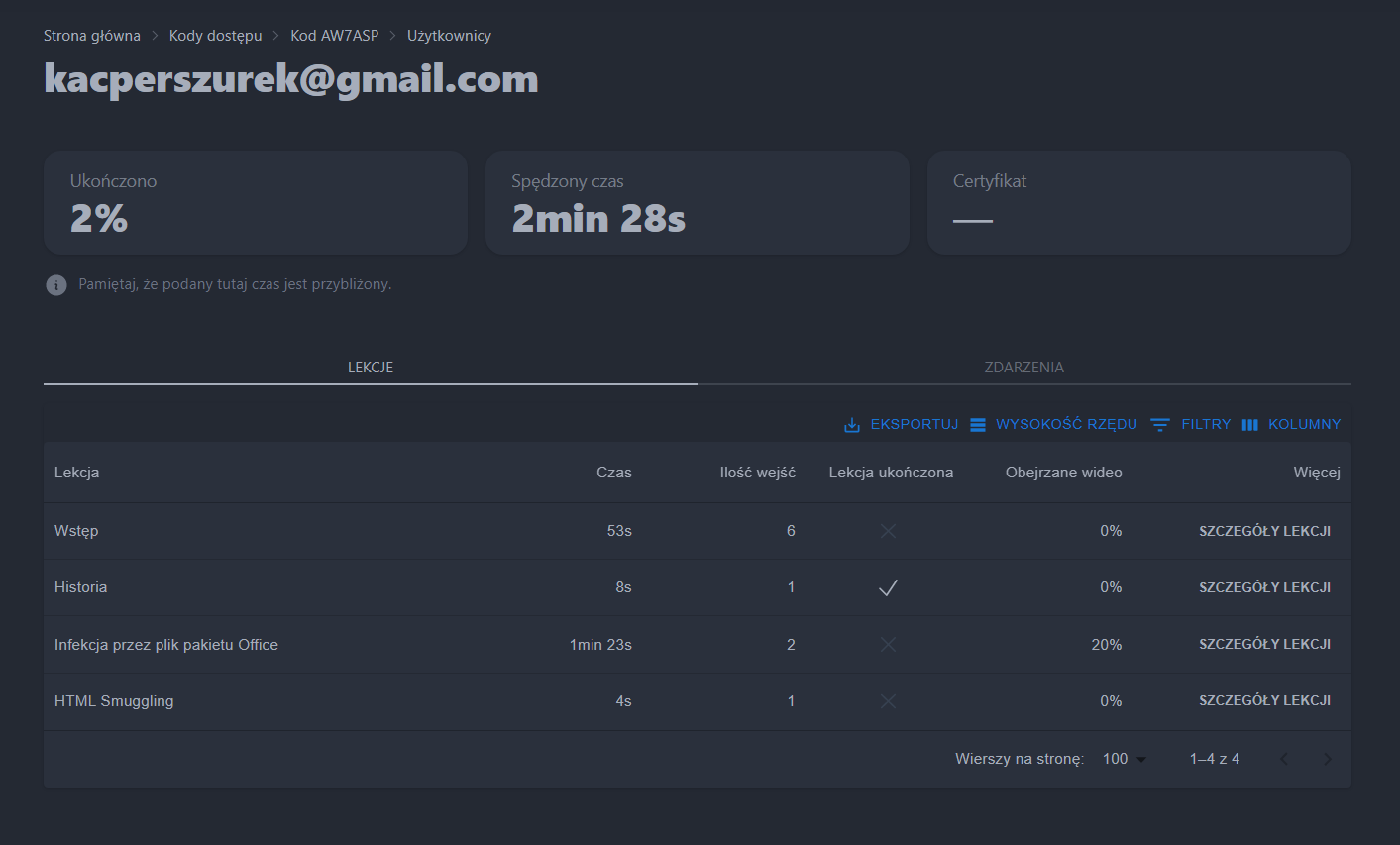Open the Użytkownicy breadcrumb link
This screenshot has width=1400, height=845.
(449, 36)
